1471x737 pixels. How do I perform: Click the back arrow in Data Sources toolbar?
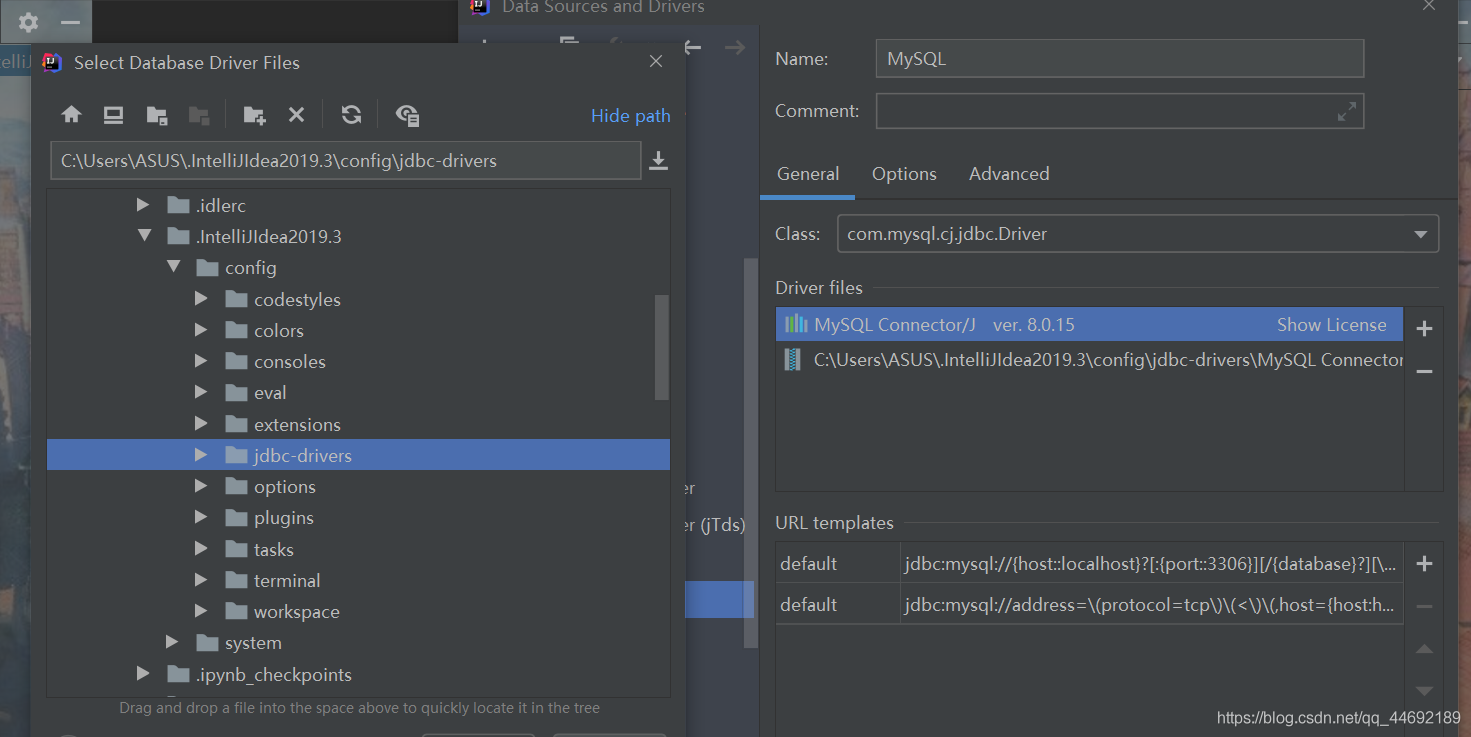click(692, 47)
